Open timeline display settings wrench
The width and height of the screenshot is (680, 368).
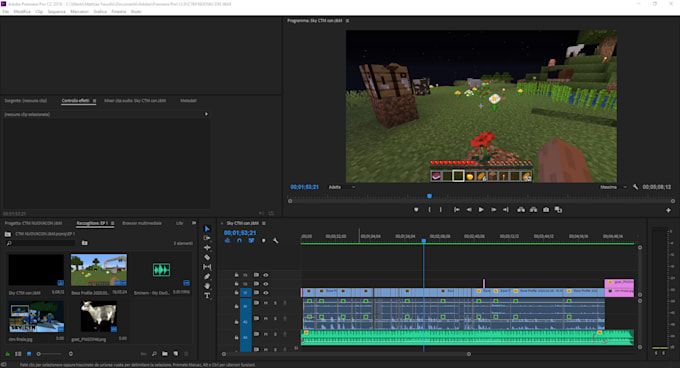click(275, 241)
